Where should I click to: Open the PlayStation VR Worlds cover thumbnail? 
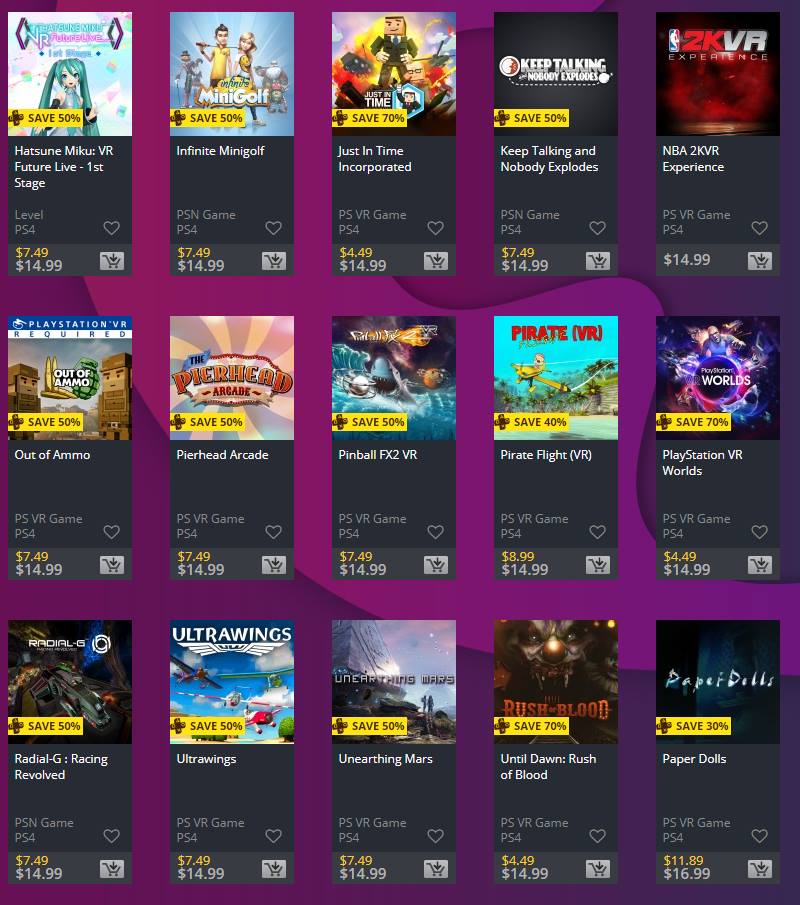click(718, 378)
